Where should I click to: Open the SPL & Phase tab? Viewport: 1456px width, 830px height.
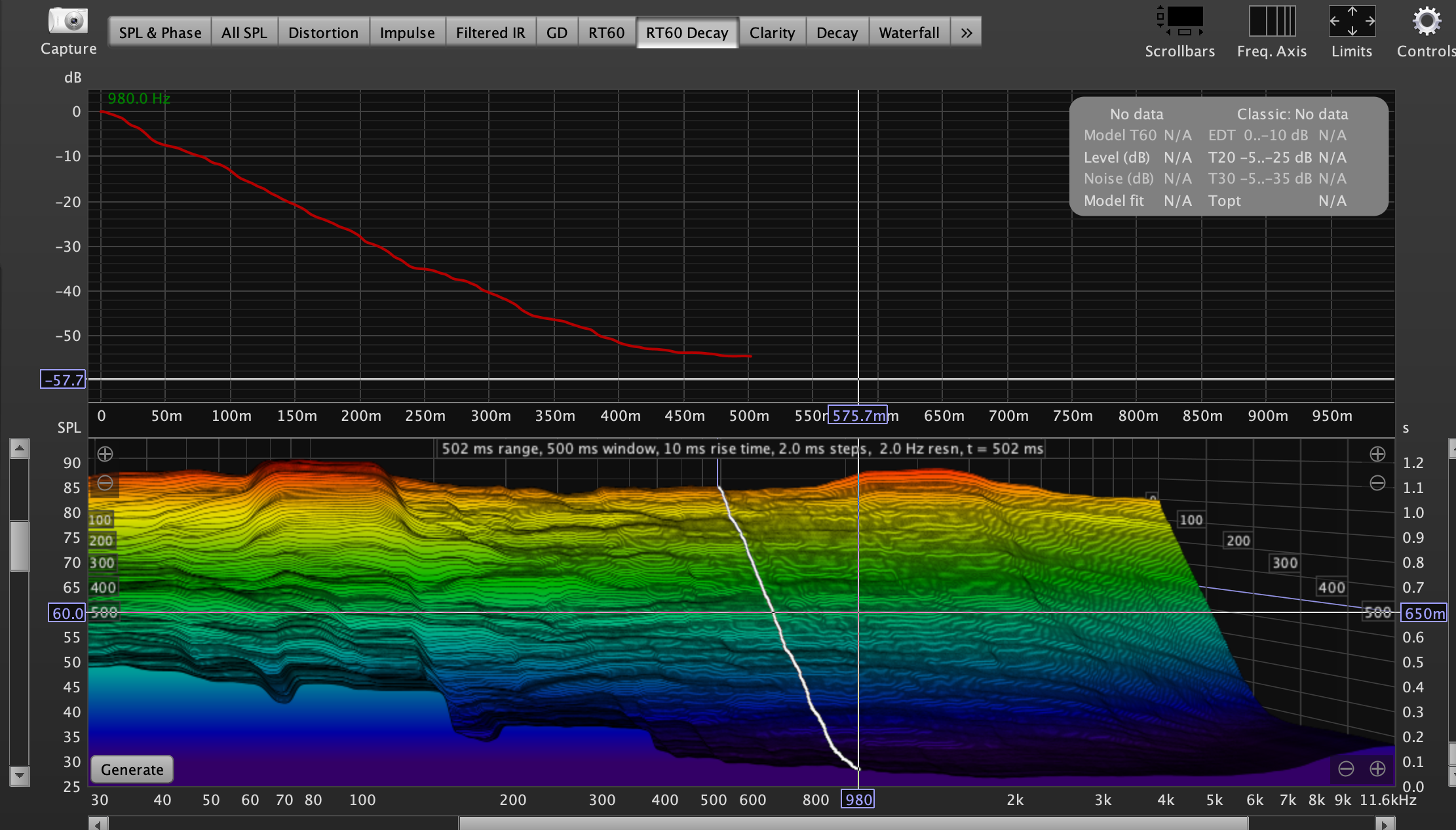click(x=160, y=33)
